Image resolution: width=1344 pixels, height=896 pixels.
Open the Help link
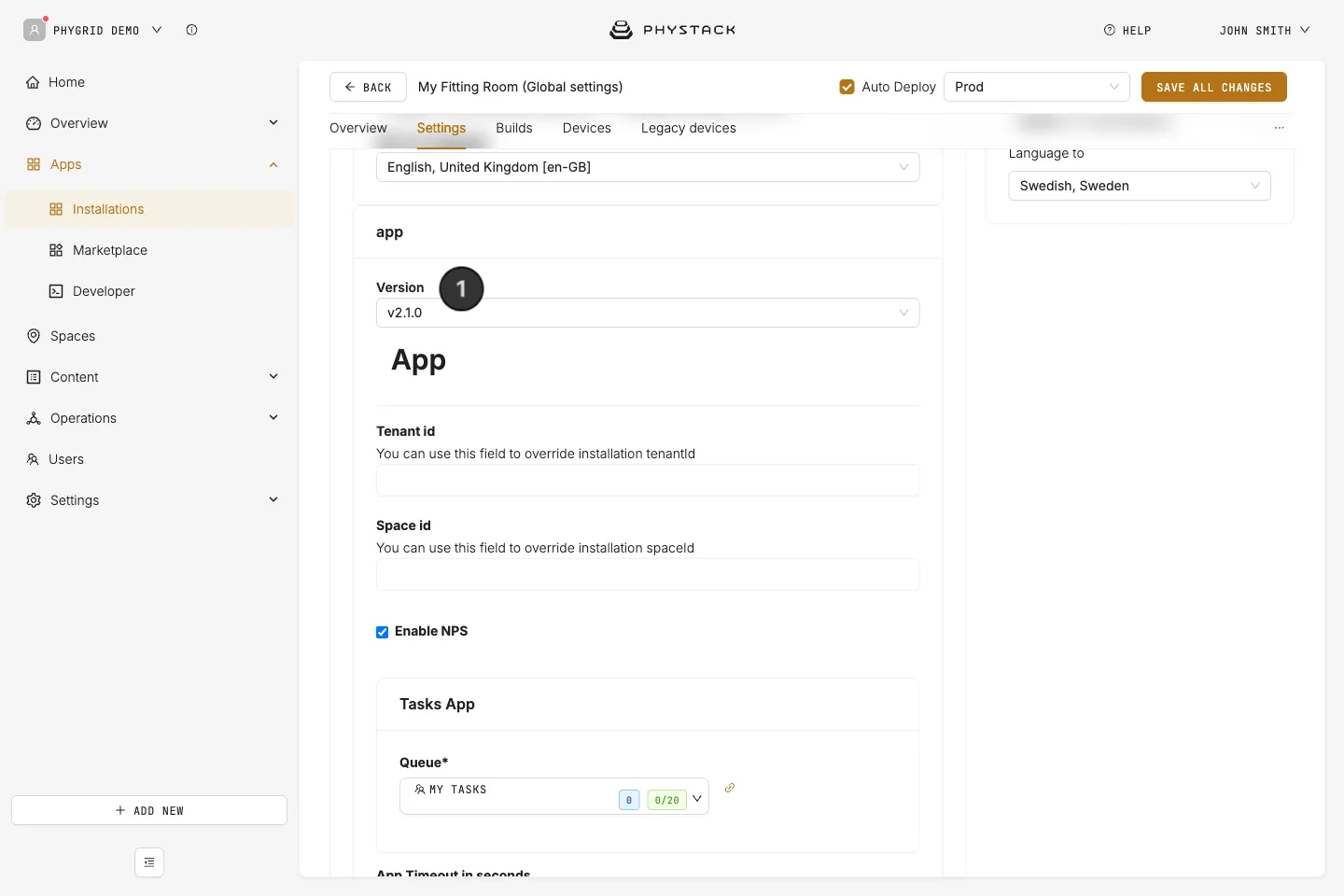pos(1127,30)
